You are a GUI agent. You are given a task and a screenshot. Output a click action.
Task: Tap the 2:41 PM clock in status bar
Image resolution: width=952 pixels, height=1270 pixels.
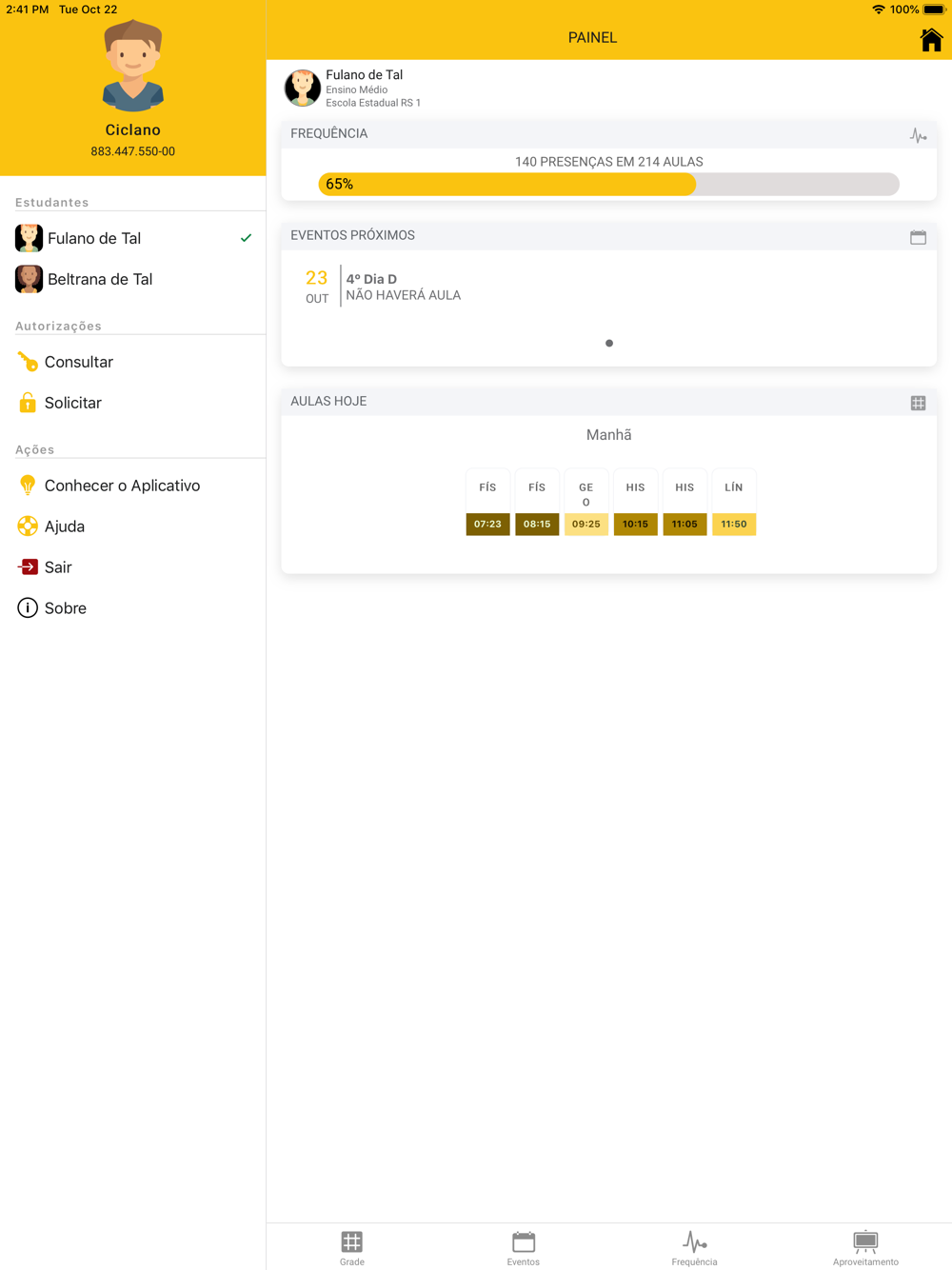[x=28, y=10]
